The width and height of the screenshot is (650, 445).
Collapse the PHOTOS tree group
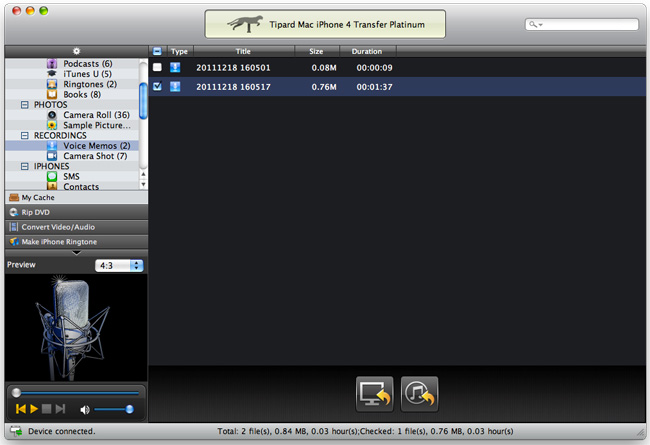coord(25,105)
